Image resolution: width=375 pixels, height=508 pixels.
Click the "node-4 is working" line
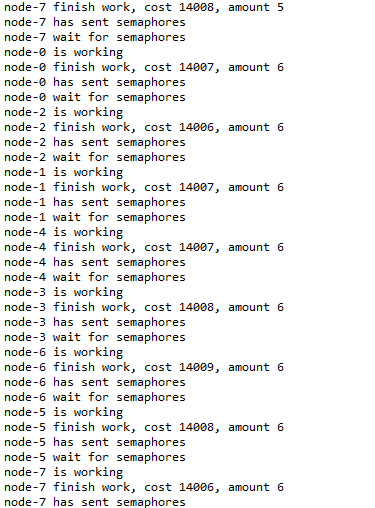click(x=63, y=232)
